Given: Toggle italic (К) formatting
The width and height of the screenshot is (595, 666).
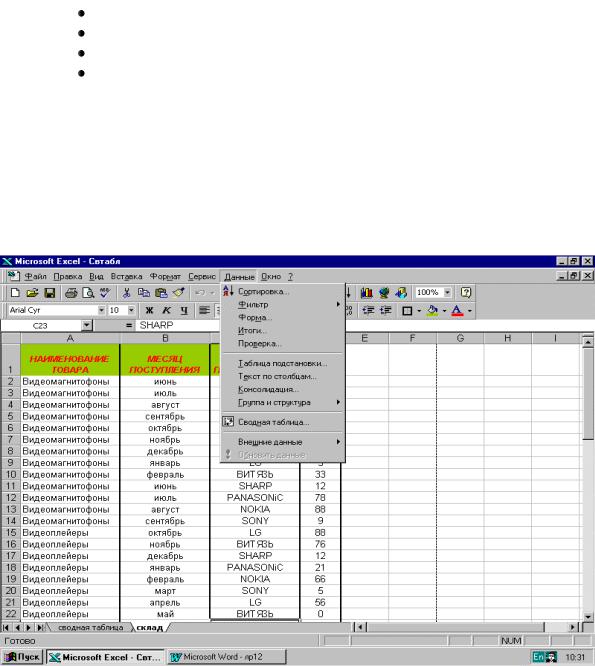Looking at the screenshot, I should point(166,310).
